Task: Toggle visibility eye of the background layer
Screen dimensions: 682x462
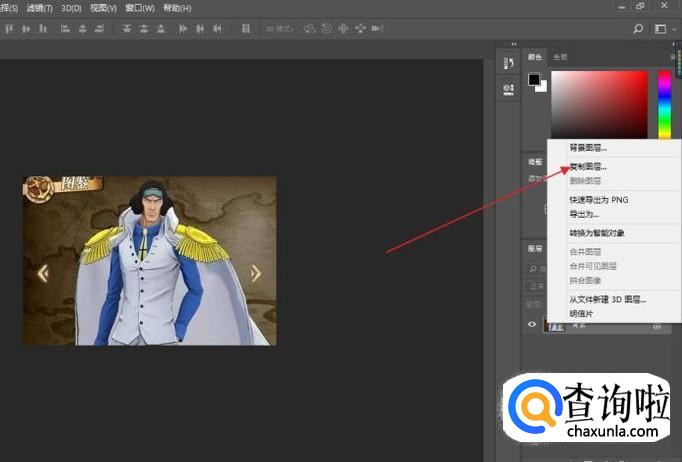Action: (x=532, y=324)
